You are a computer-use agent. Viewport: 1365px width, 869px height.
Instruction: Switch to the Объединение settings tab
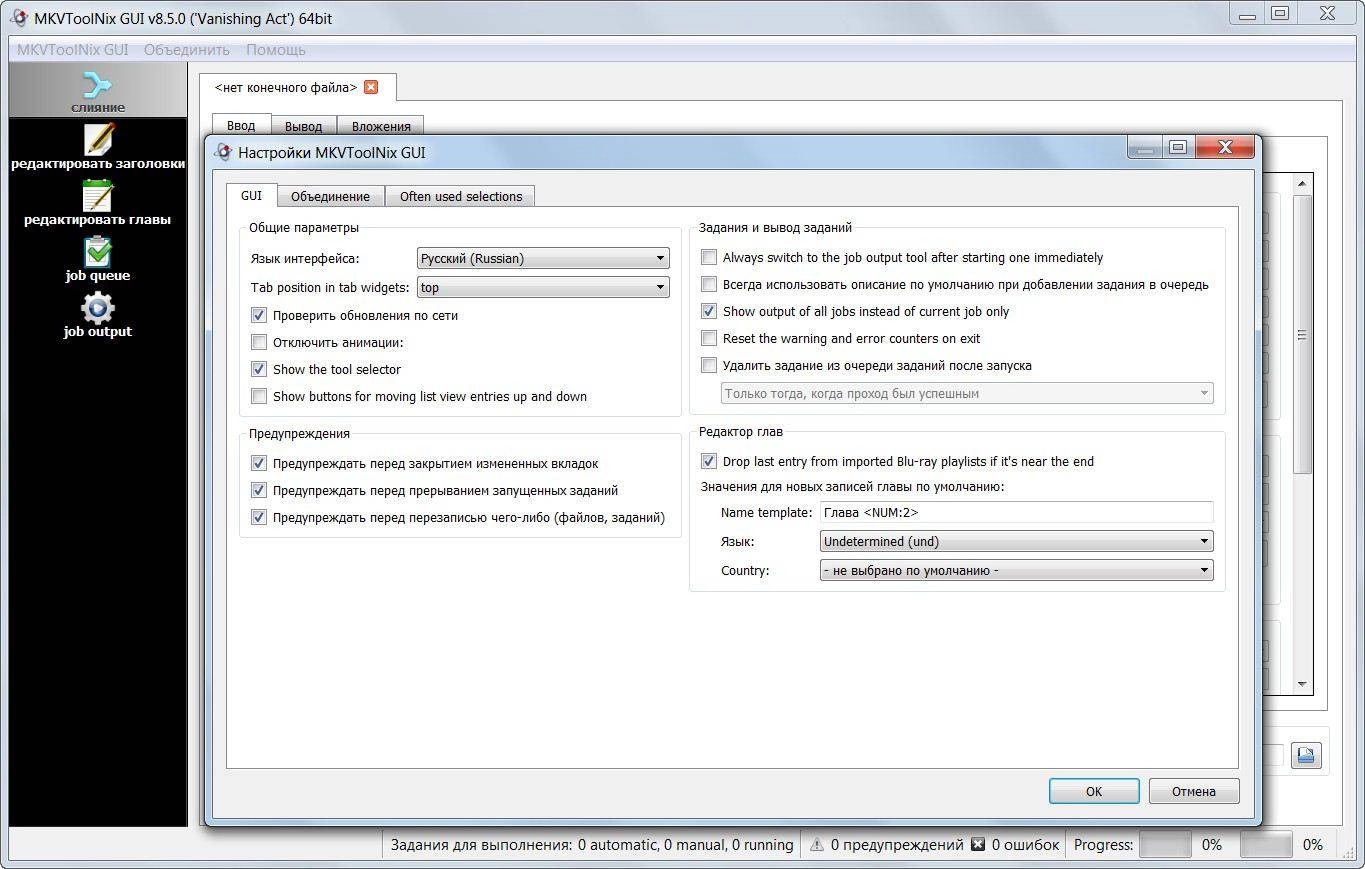[330, 196]
